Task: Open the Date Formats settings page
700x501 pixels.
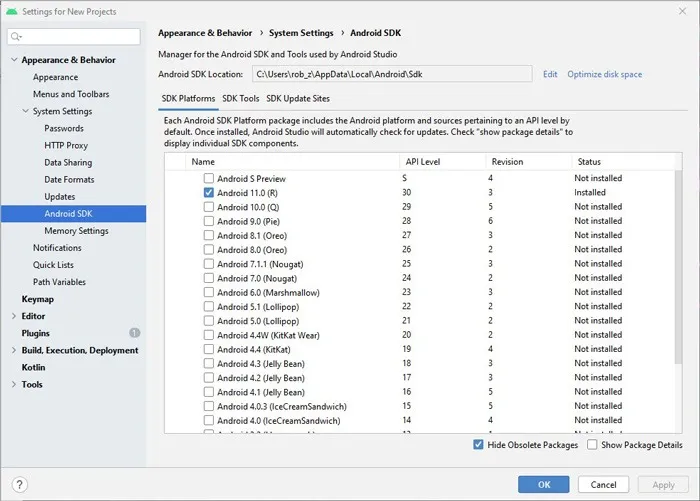Action: coord(69,180)
